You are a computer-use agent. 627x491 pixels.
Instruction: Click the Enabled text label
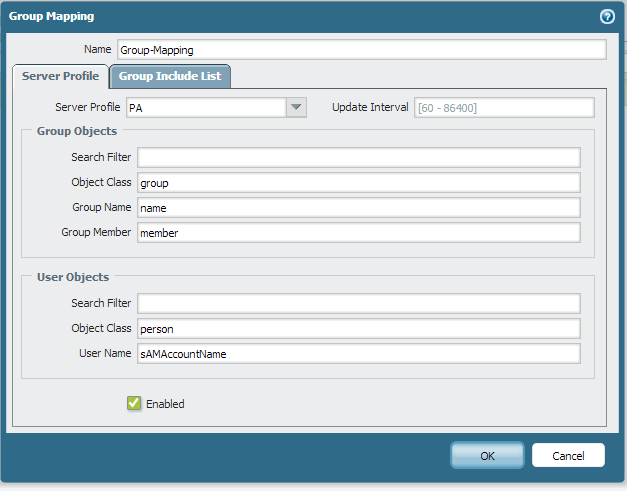[x=165, y=404]
